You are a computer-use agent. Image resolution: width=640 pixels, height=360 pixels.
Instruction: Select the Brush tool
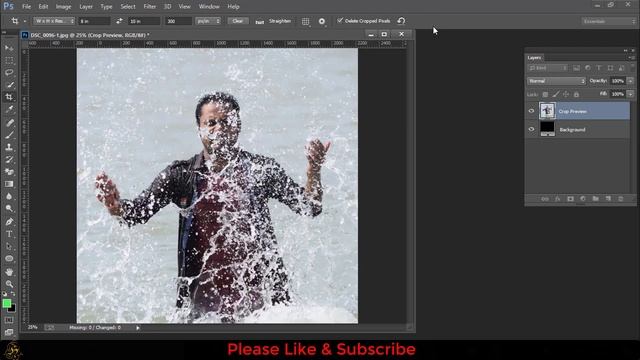click(9, 135)
